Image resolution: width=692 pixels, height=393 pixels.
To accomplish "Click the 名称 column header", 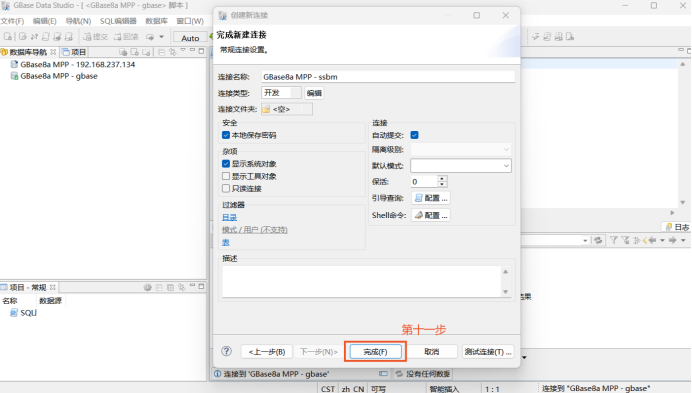I will 10,301.
